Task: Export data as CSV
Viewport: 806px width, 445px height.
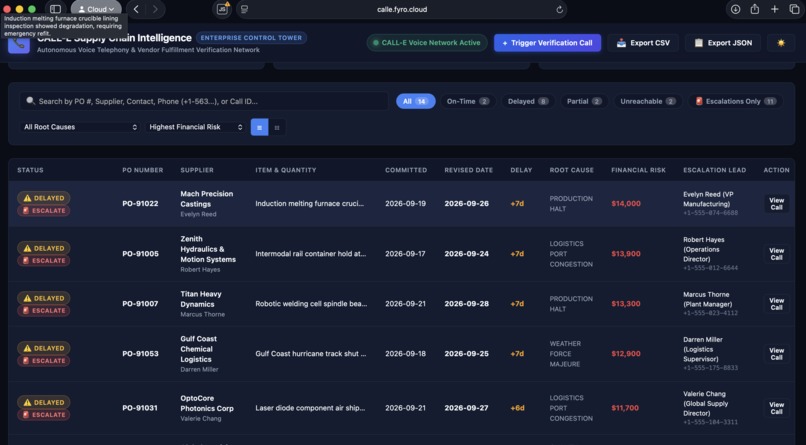Action: (x=643, y=43)
